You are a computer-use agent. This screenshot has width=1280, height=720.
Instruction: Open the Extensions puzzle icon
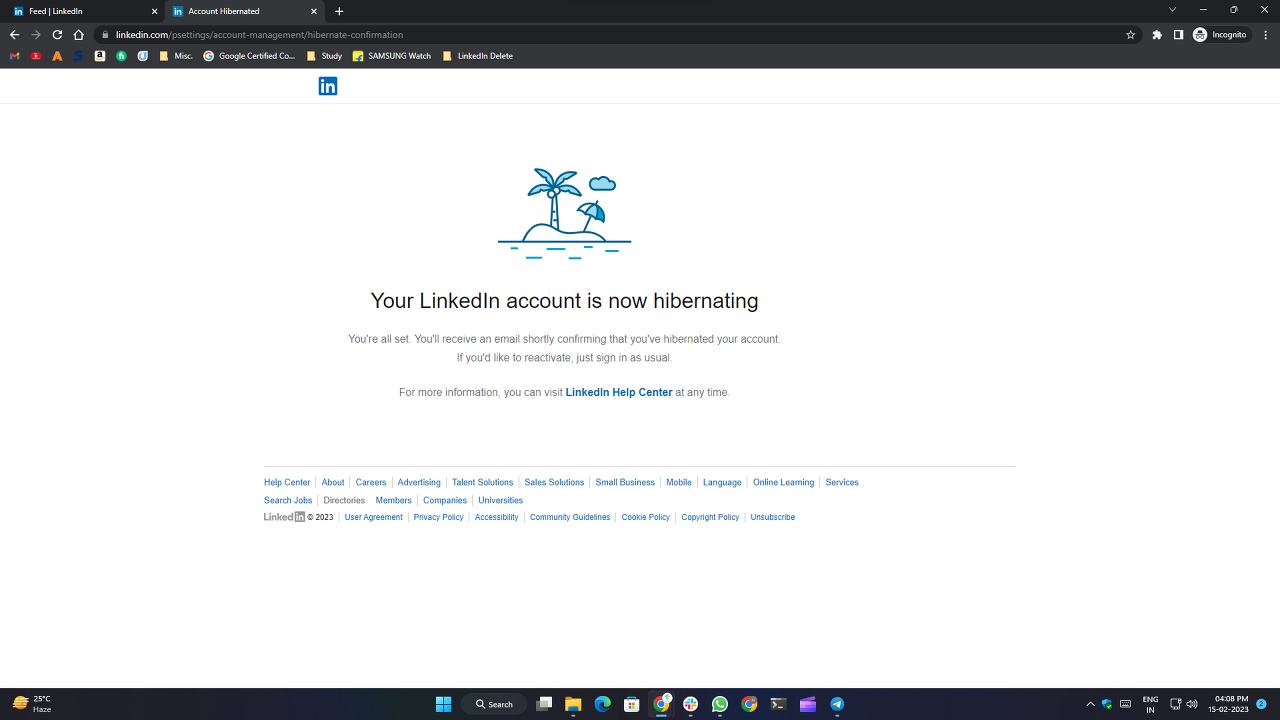(1157, 34)
